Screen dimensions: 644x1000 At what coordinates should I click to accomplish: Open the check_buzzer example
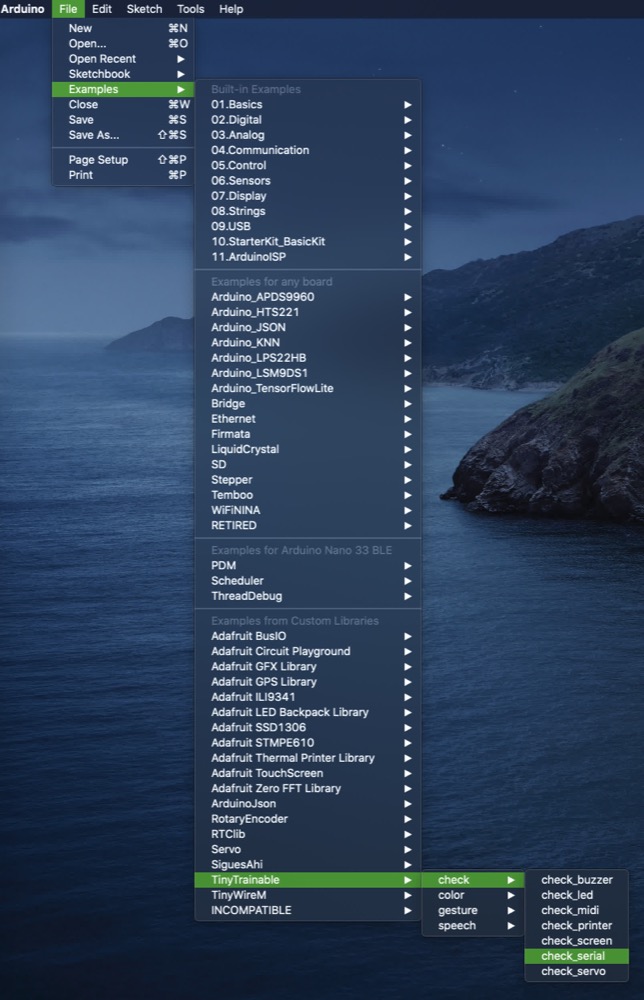576,880
